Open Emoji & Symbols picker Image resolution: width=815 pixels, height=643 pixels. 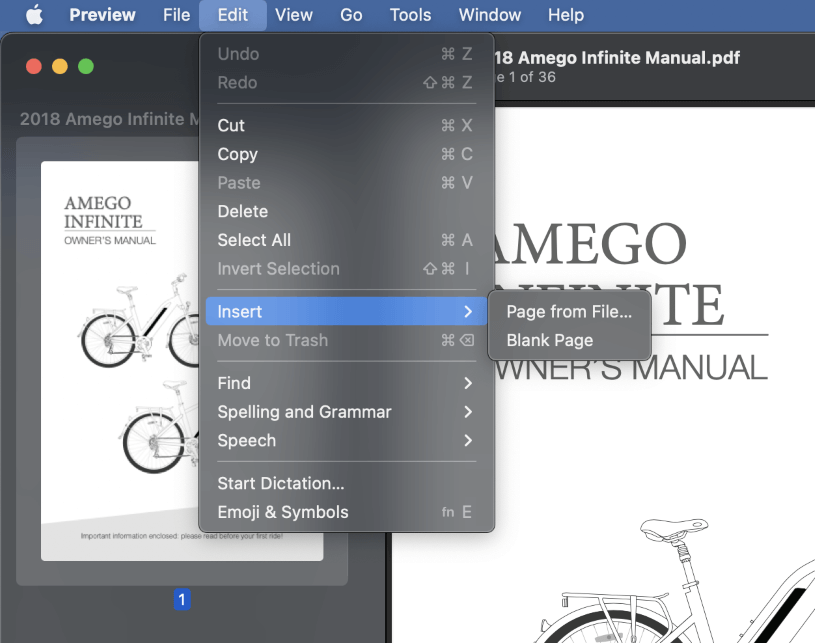coord(346,512)
